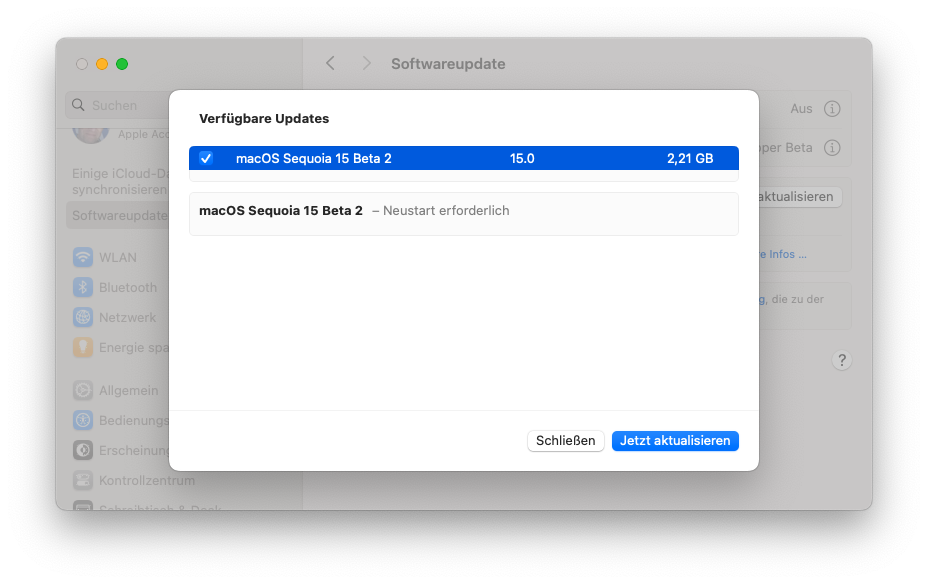Open Bluetooth settings via its icon
This screenshot has height=584, width=928.
83,287
